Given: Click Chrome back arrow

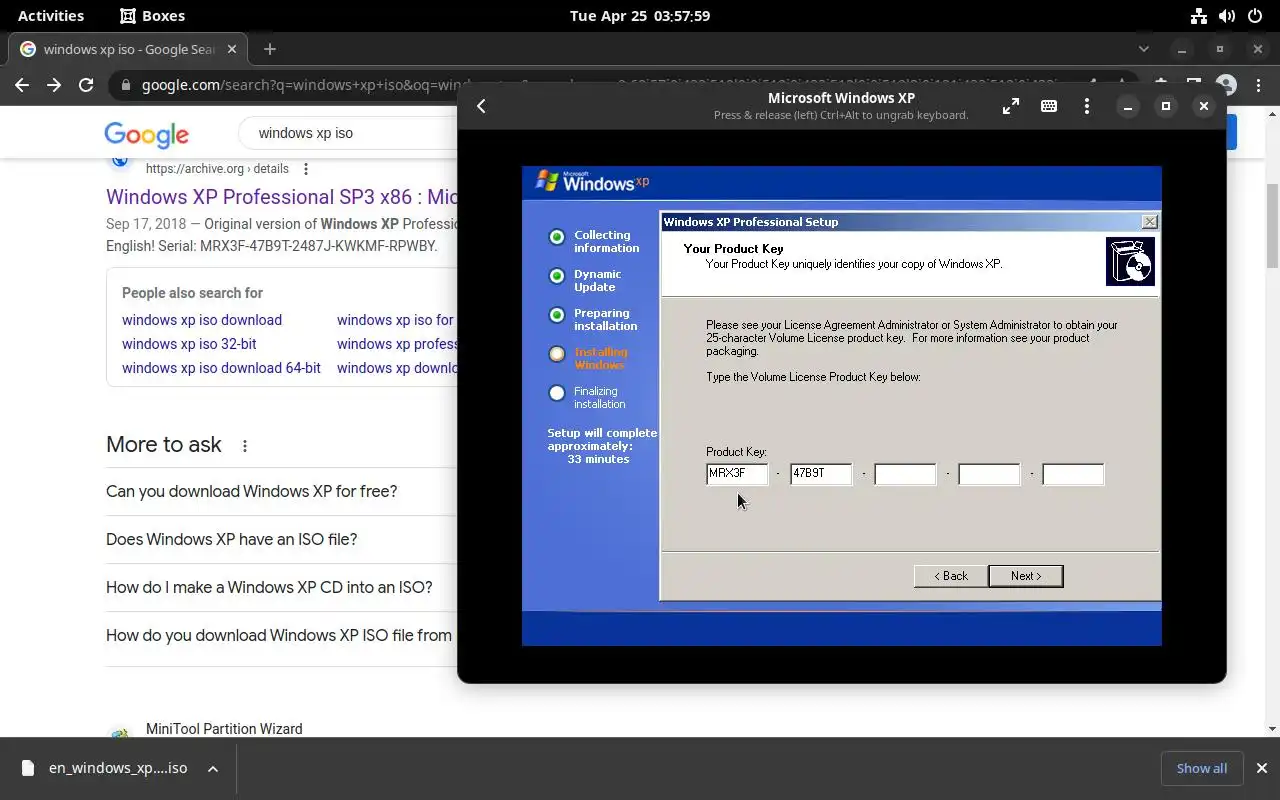Looking at the screenshot, I should coord(22,85).
